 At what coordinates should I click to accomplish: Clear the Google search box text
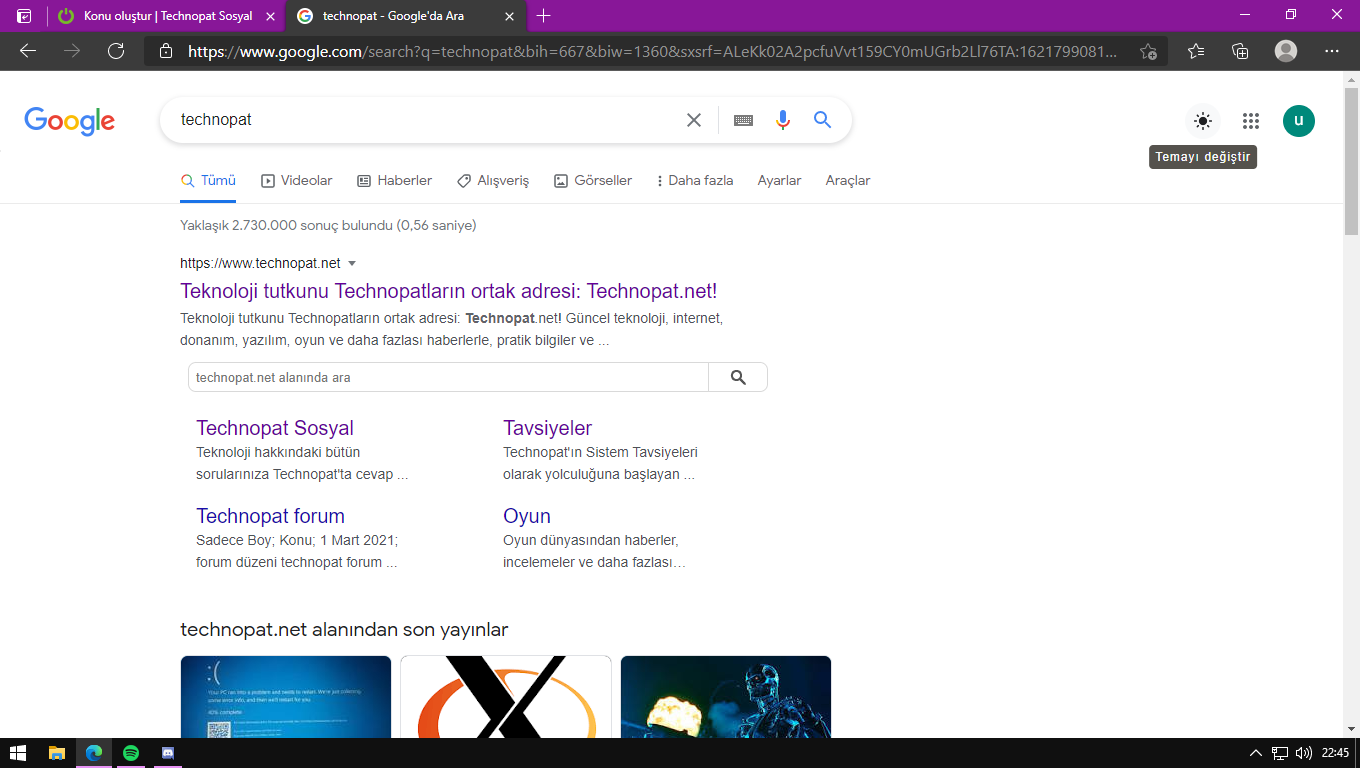(x=694, y=120)
